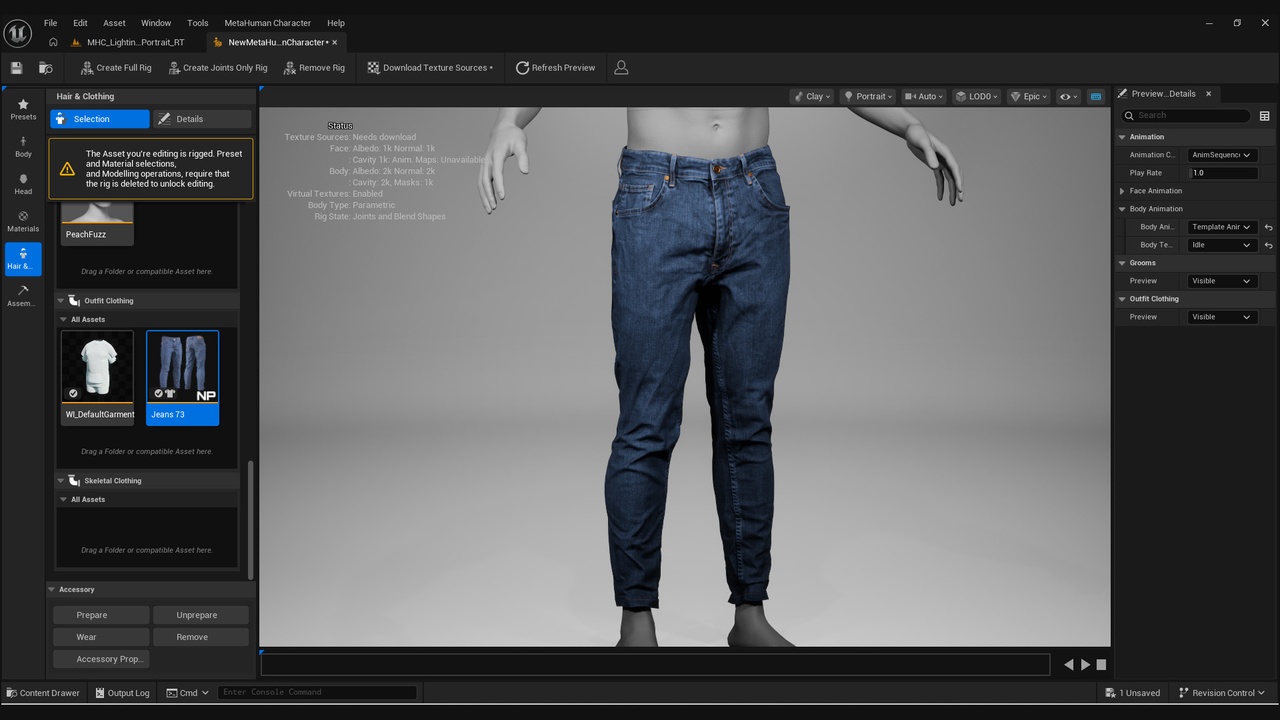Screen dimensions: 1280x720
Task: Close the Preview Details panel tab
Action: point(1208,94)
